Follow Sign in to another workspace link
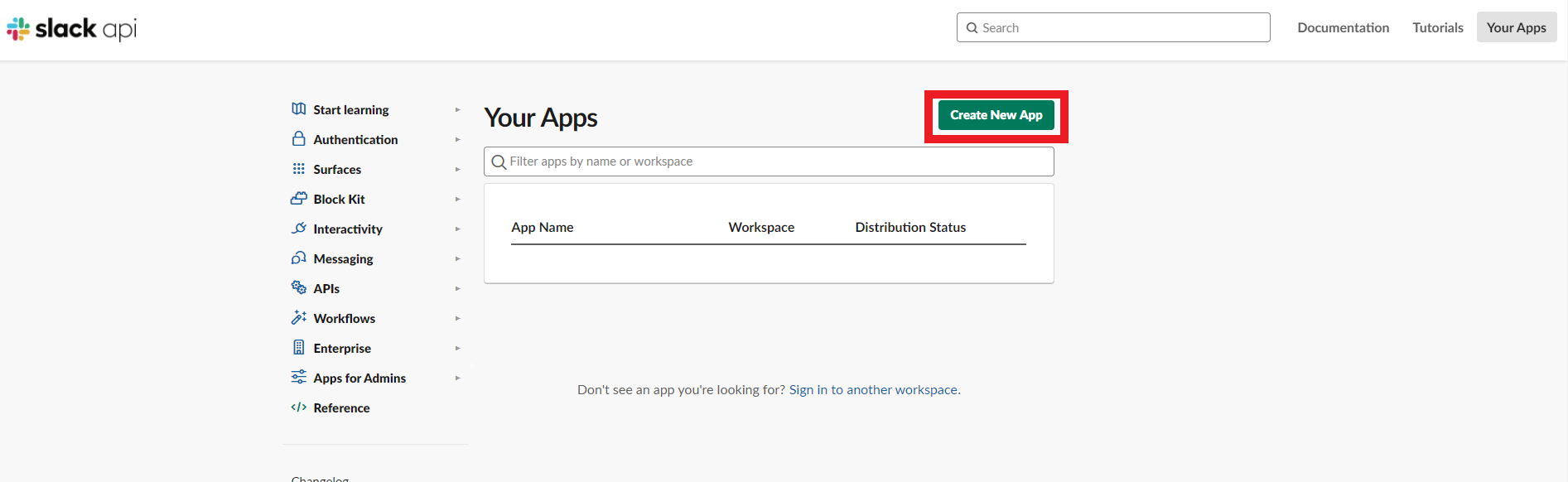The width and height of the screenshot is (1568, 482). [873, 389]
